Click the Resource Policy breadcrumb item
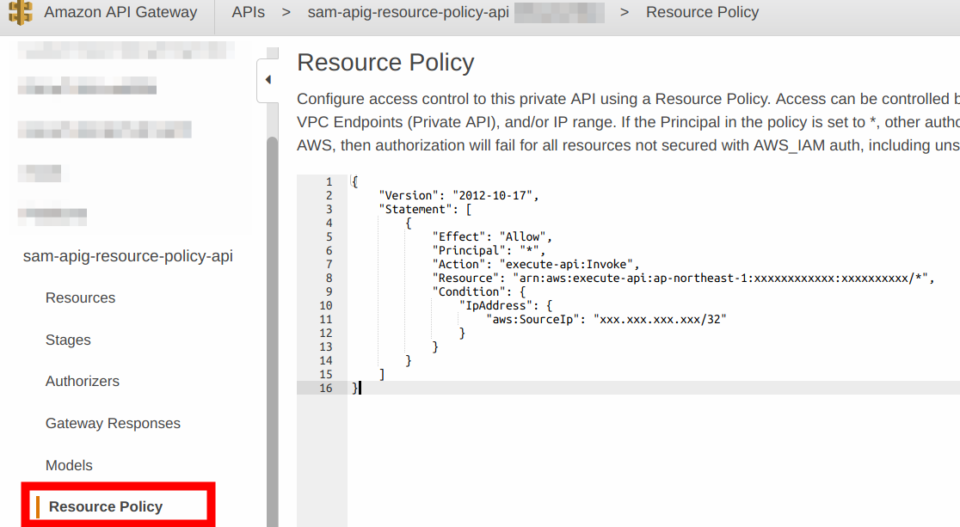Viewport: 960px width, 527px height. click(x=702, y=12)
